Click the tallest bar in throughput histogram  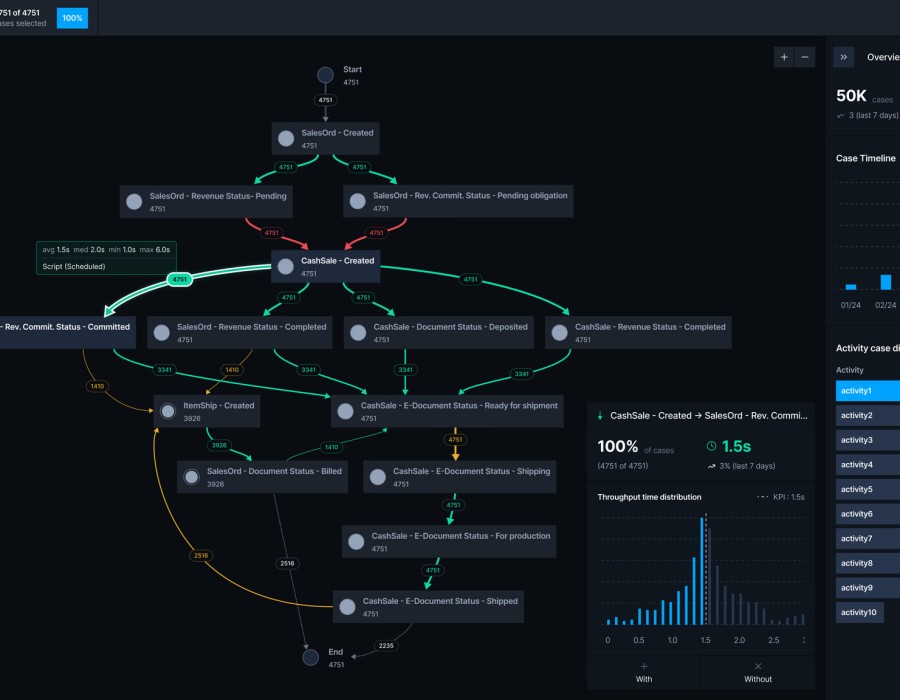point(701,570)
